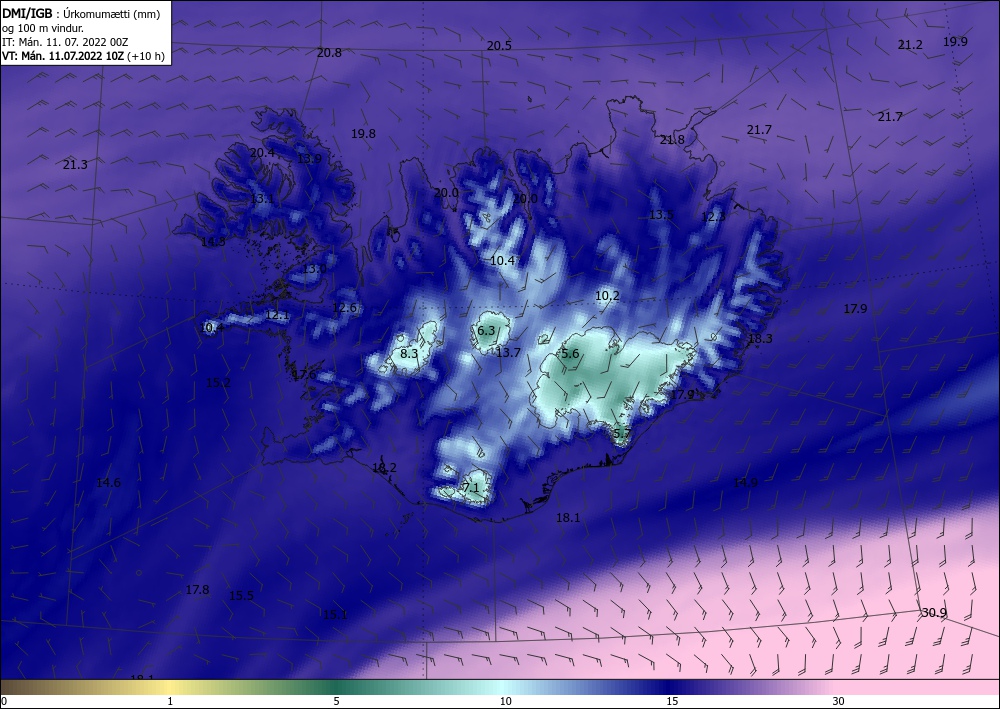This screenshot has height=709, width=1000.
Task: Click the value 20.4 over the Westfjords
Action: click(262, 153)
